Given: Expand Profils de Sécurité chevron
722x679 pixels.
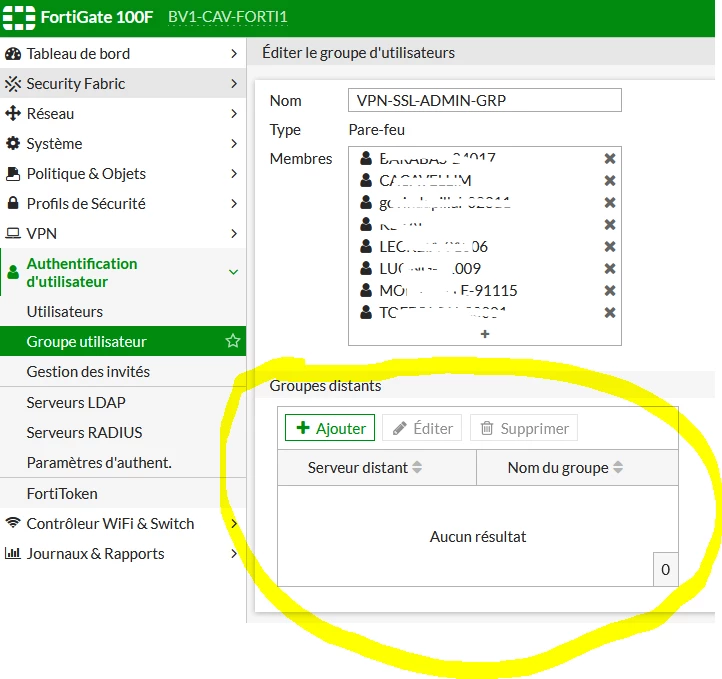Looking at the screenshot, I should (x=234, y=203).
